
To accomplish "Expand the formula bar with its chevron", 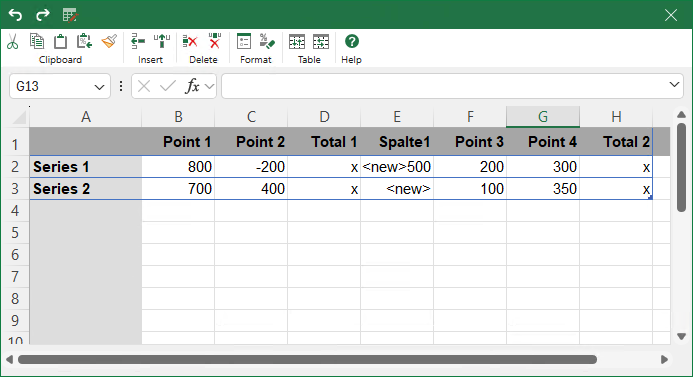I will pos(674,84).
